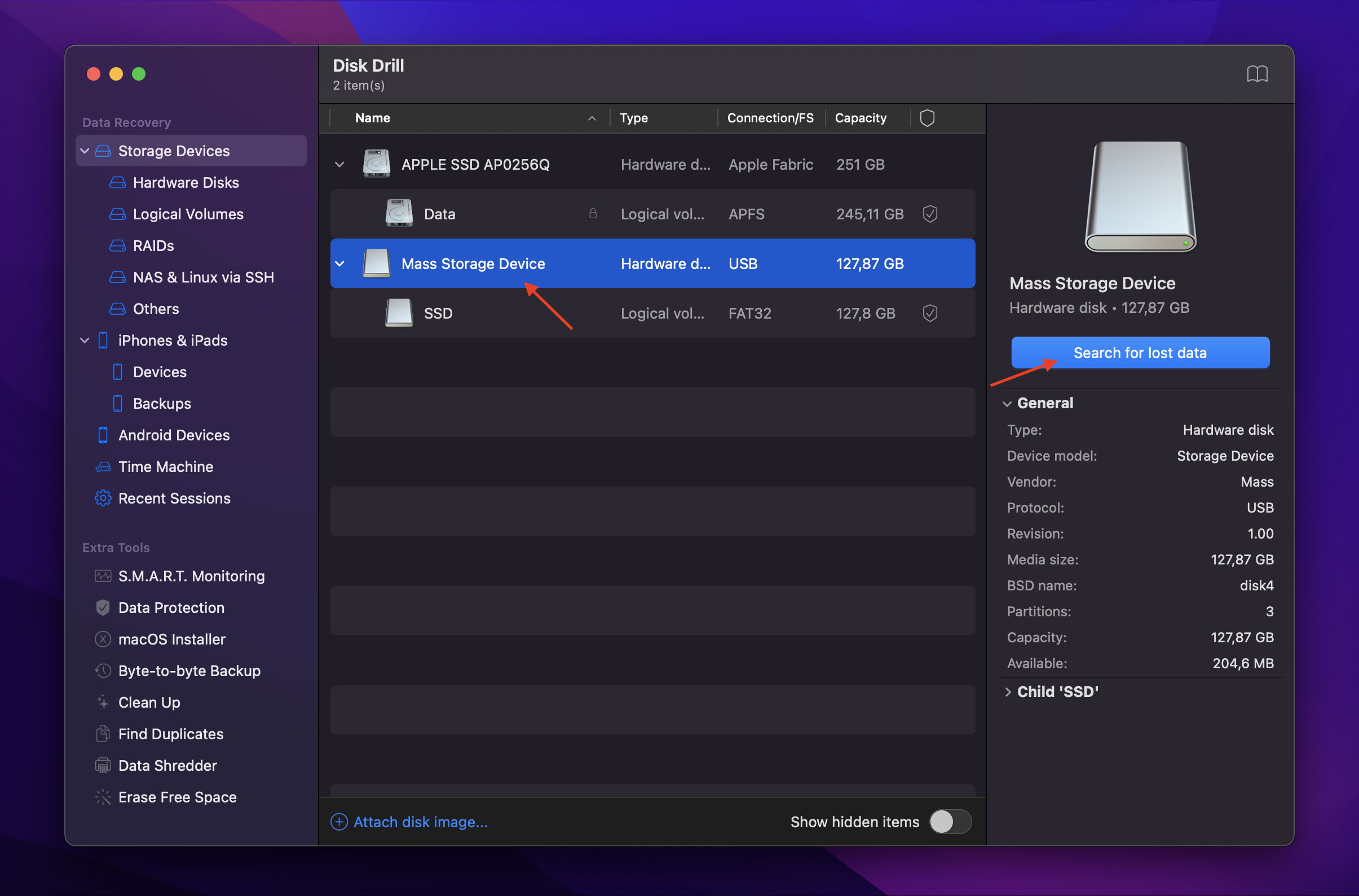Collapse the APPLE SSD AP0256Q row
This screenshot has height=896, width=1359.
click(x=339, y=165)
